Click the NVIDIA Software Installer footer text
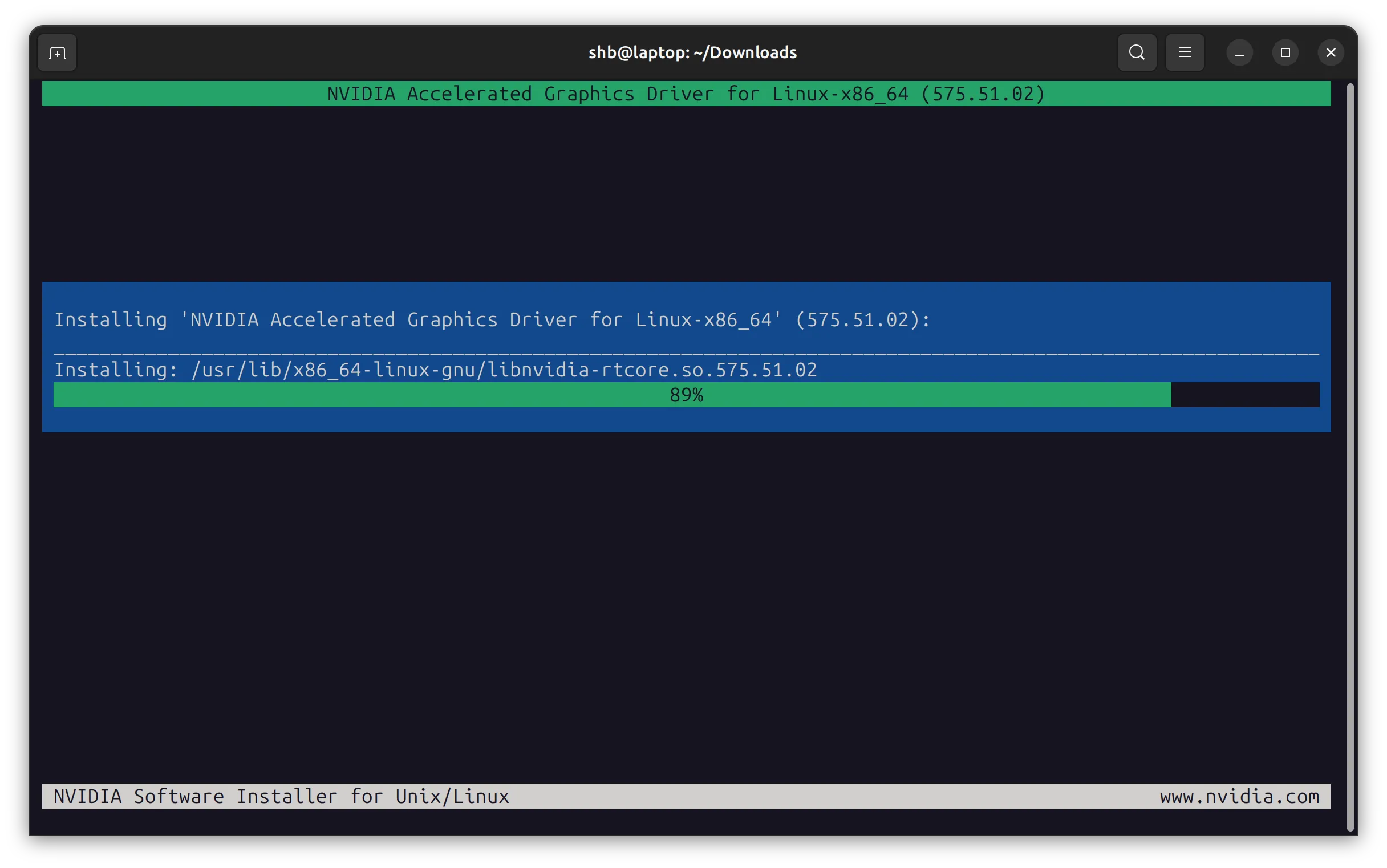 click(x=281, y=796)
